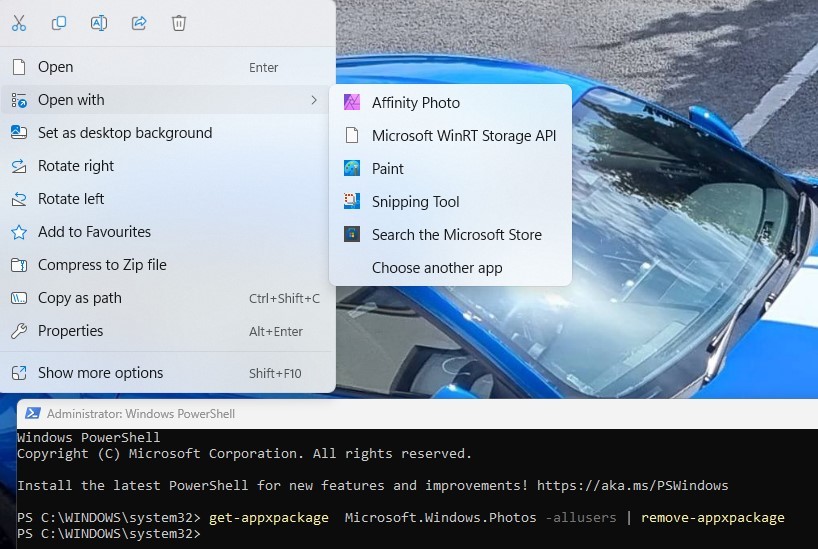Screen dimensions: 818x549
Task: Click the https://aka.ms/PSWindows link
Action: tap(632, 485)
